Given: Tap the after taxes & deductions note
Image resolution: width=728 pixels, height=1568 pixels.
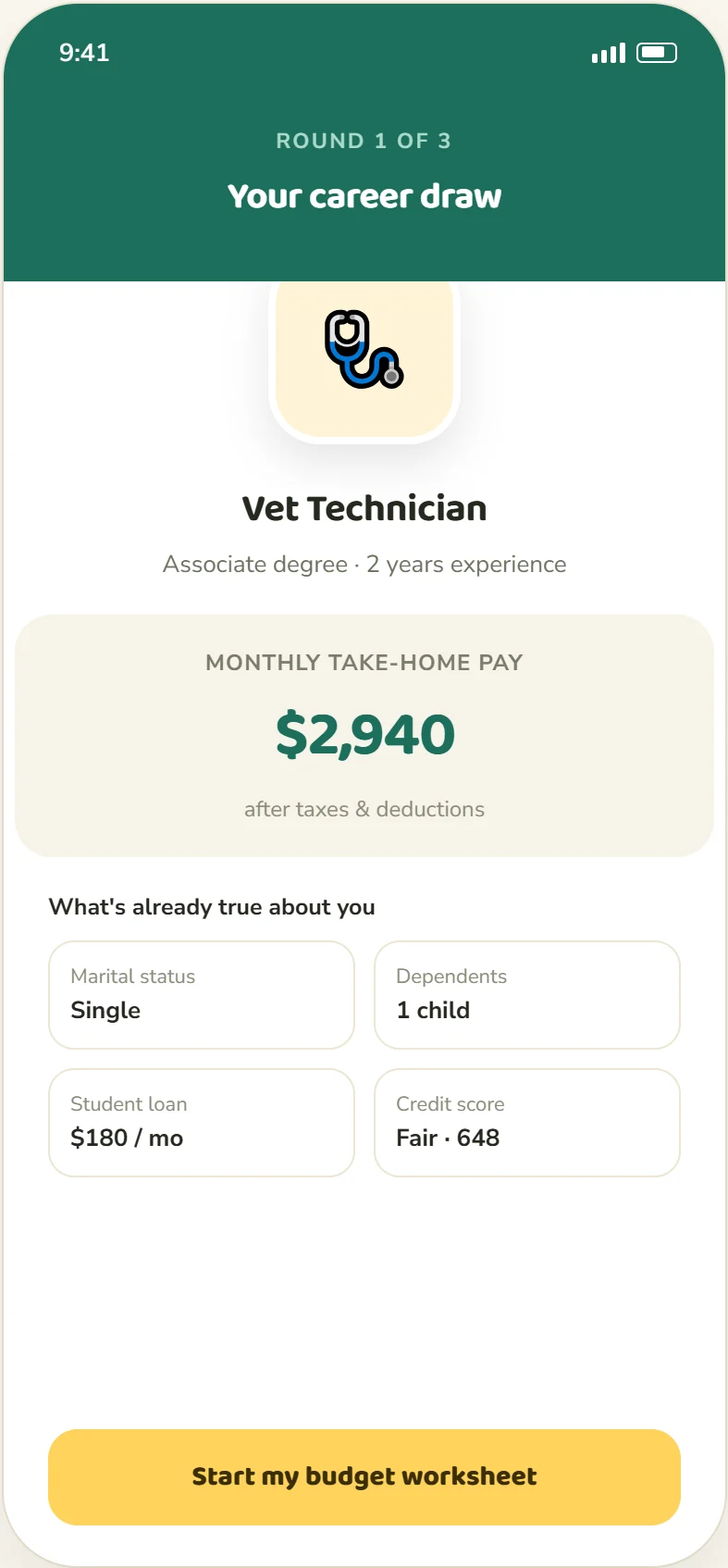Looking at the screenshot, I should [364, 809].
